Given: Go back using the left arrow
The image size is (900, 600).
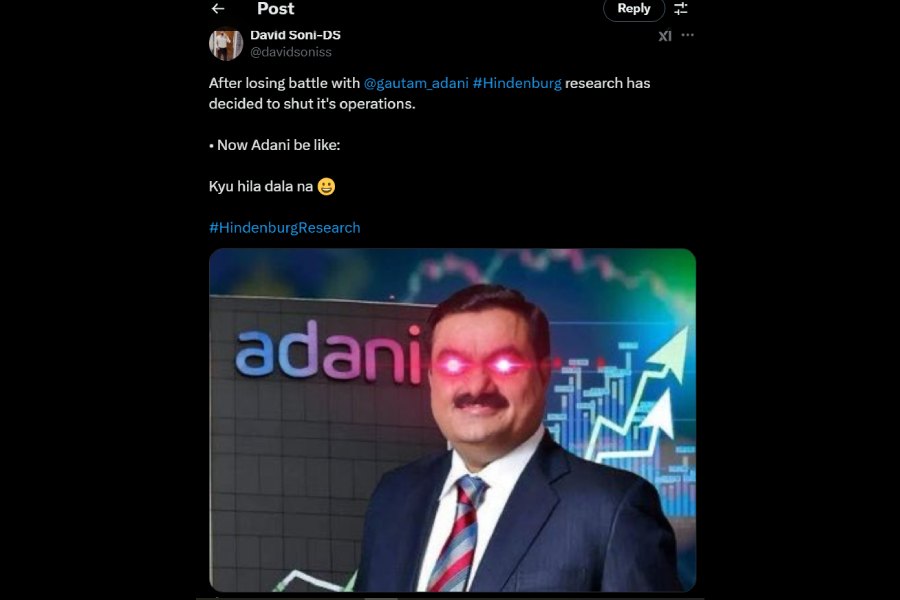Looking at the screenshot, I should (x=218, y=9).
